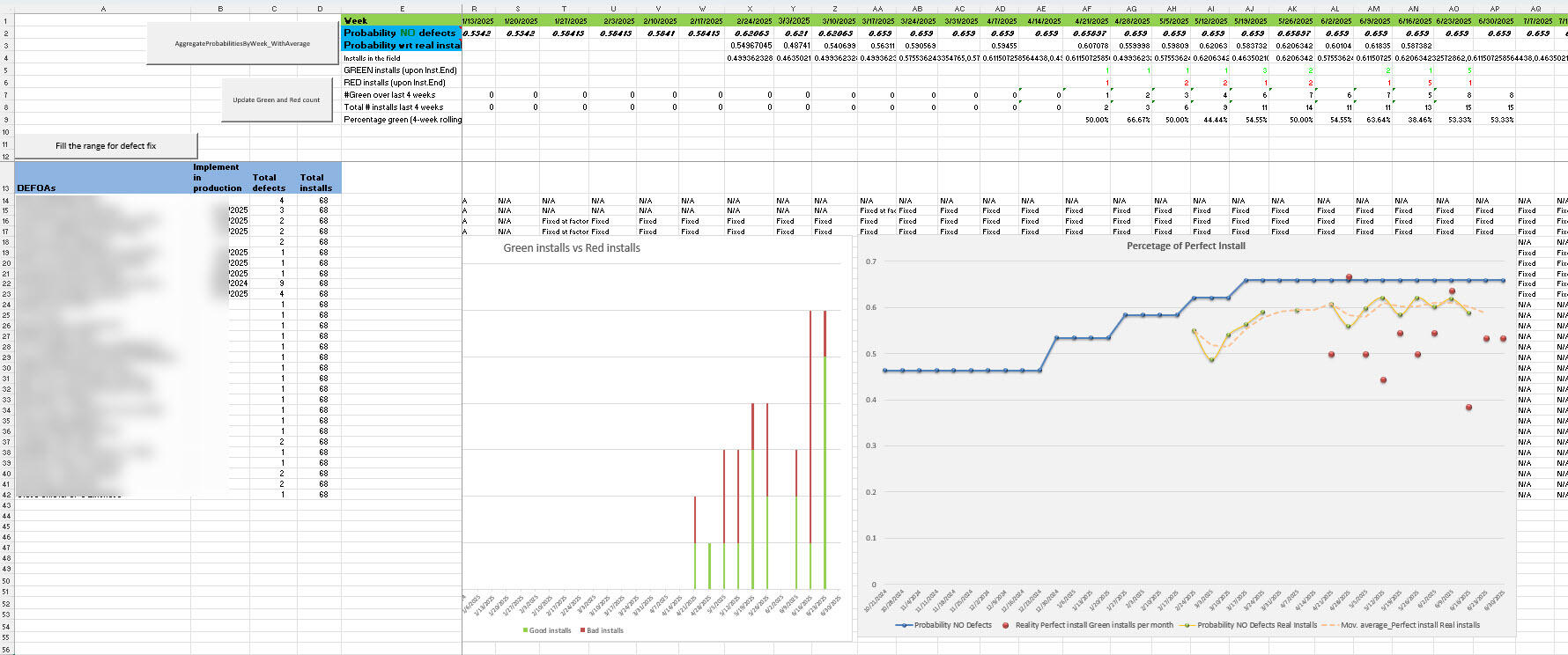Click the Good installs legend entry
Image resolution: width=1568 pixels, height=655 pixels.
click(x=550, y=630)
